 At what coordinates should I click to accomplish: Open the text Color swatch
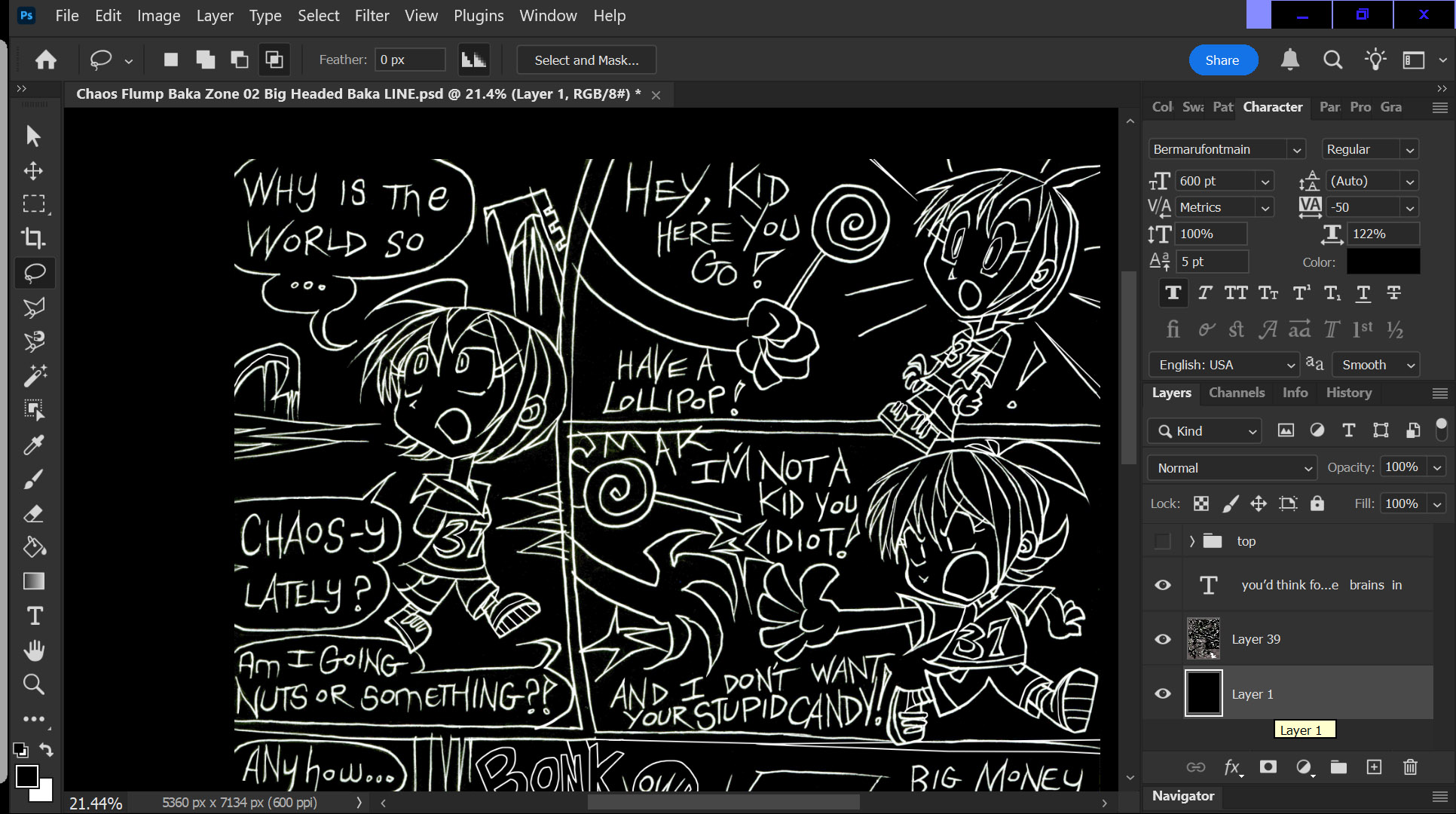[x=1383, y=262]
